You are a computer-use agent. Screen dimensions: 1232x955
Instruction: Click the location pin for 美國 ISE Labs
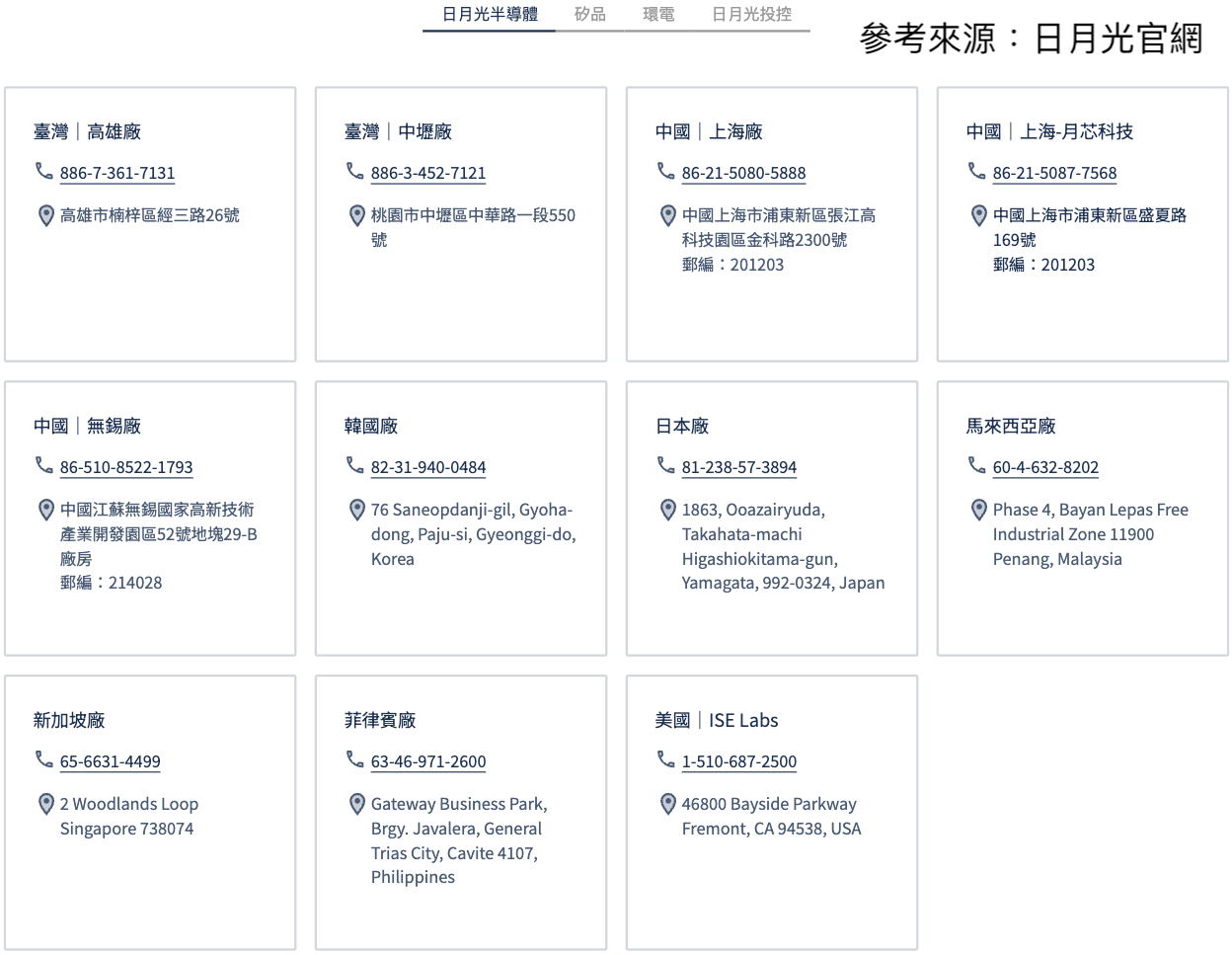coord(668,804)
